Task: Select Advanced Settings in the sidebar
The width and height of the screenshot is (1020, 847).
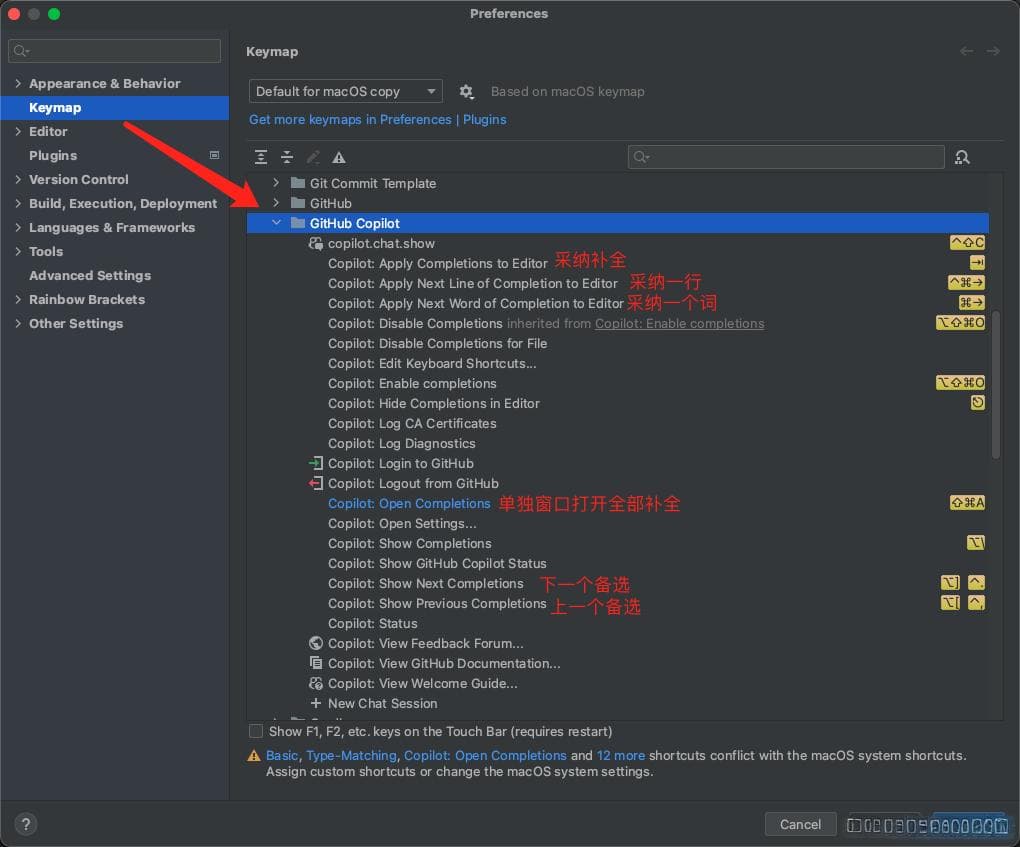Action: click(114, 275)
